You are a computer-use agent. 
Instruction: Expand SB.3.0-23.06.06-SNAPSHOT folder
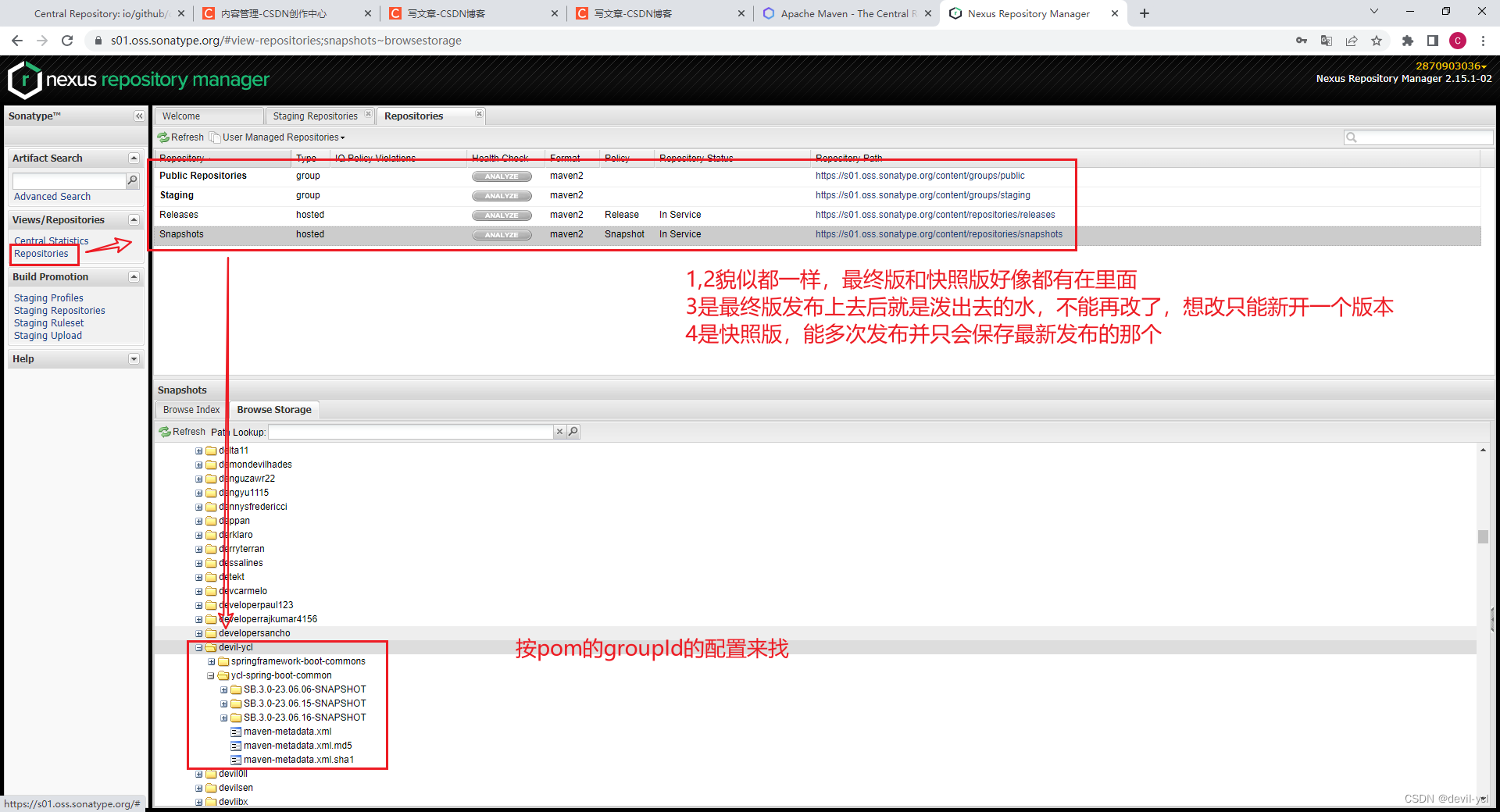tap(223, 689)
